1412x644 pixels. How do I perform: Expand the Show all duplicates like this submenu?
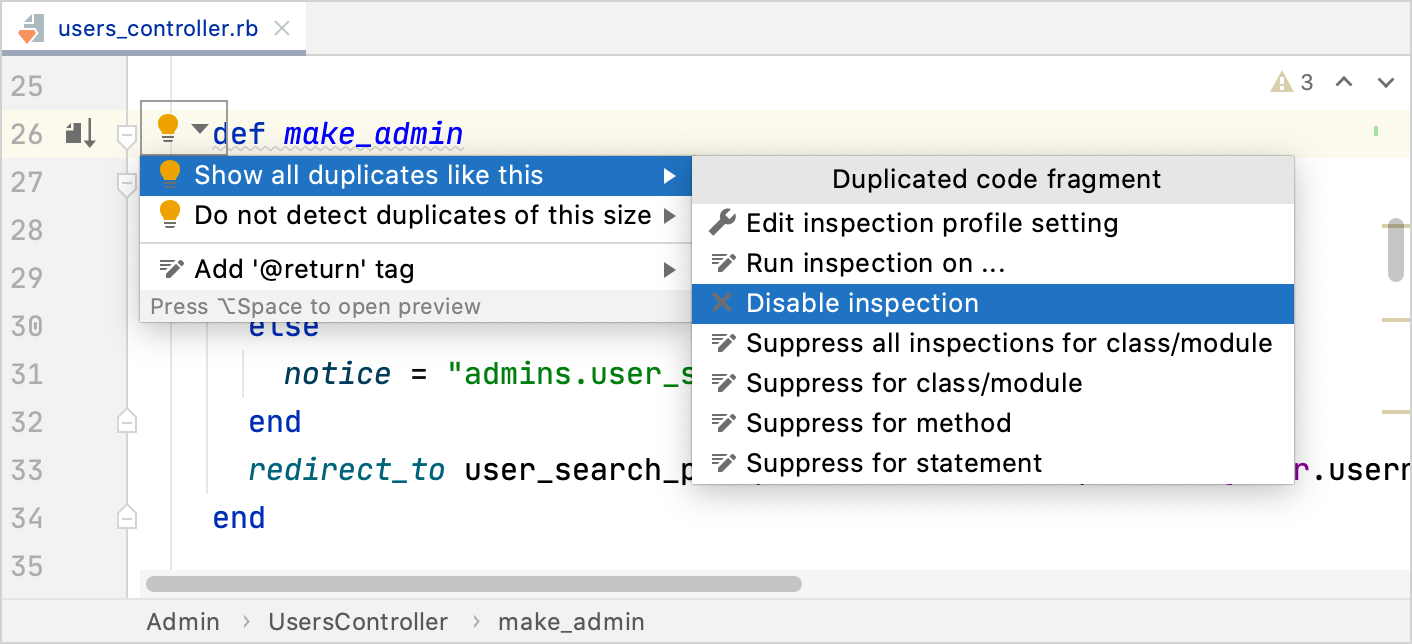400,174
